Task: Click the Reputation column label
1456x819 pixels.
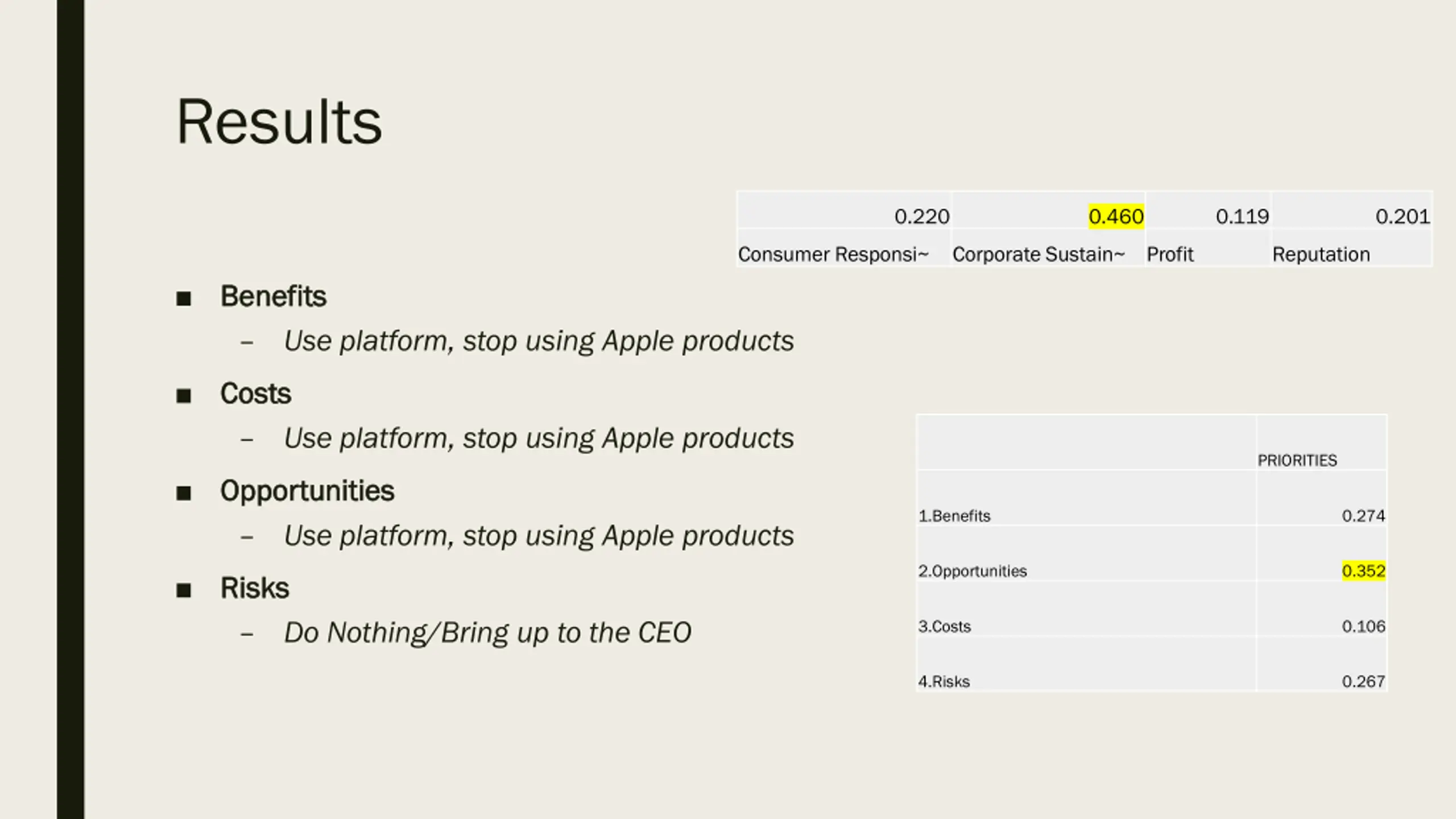Action: (1321, 254)
